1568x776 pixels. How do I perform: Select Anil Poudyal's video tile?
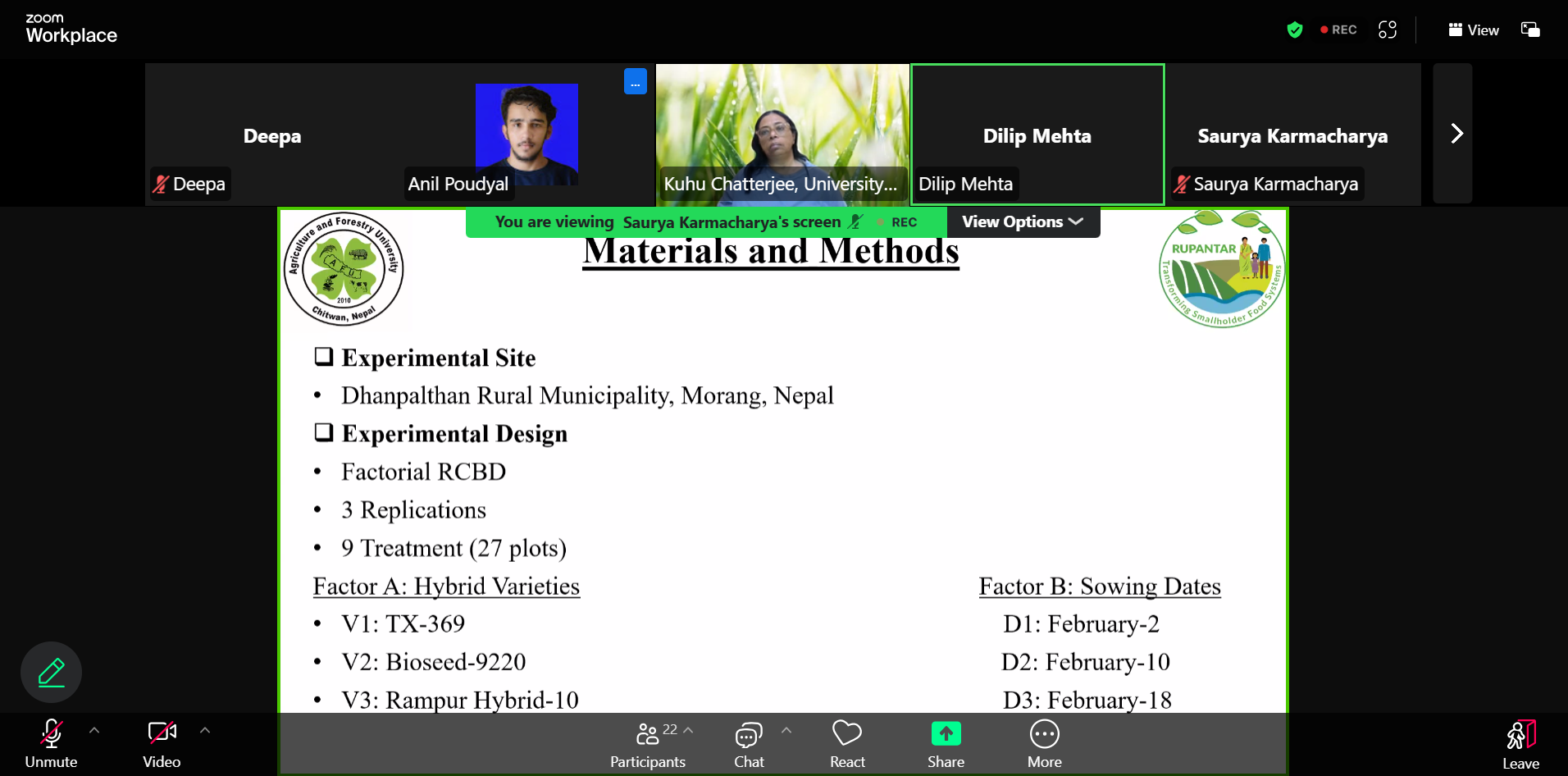pos(526,135)
